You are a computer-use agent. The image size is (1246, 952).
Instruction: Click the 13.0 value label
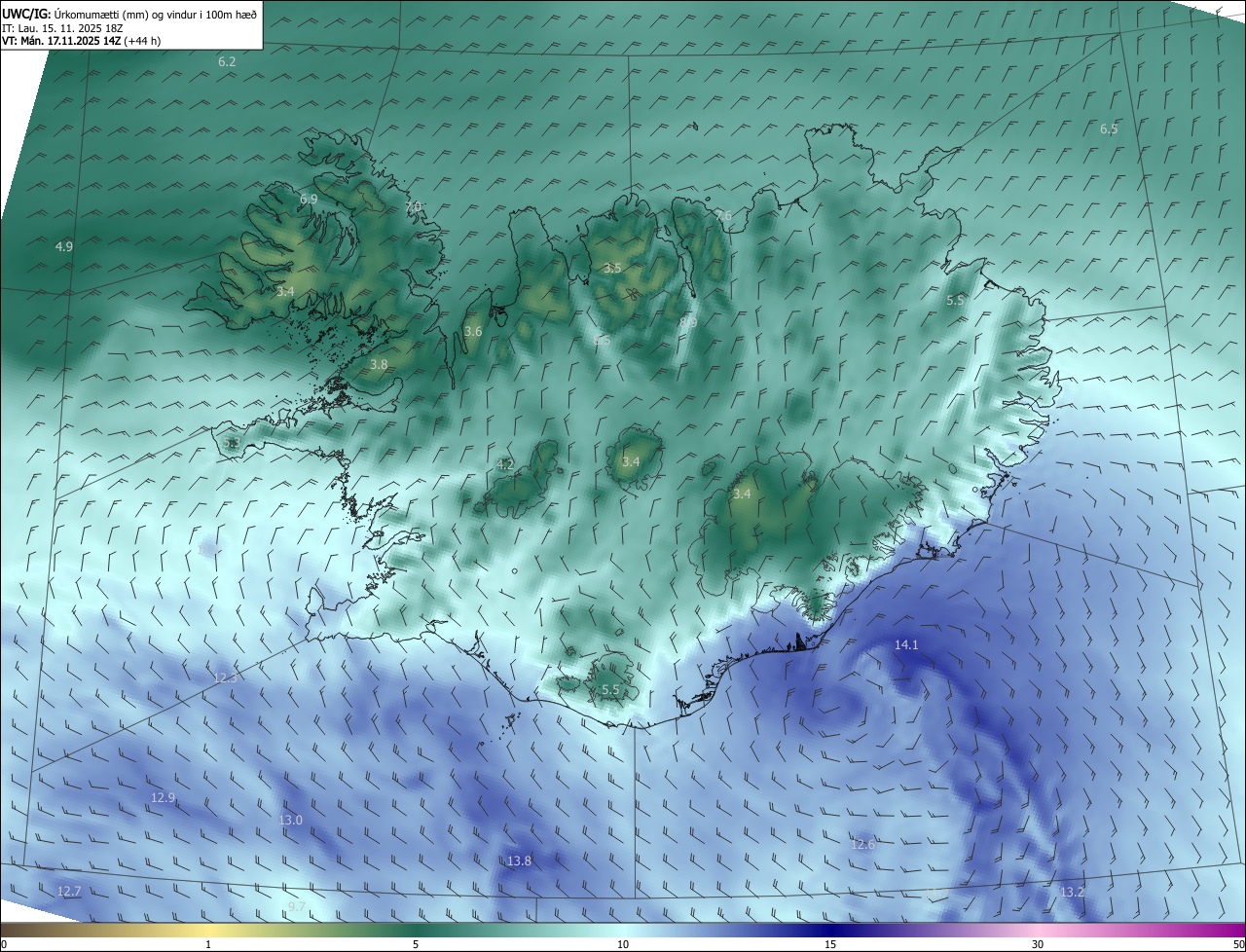tap(290, 821)
